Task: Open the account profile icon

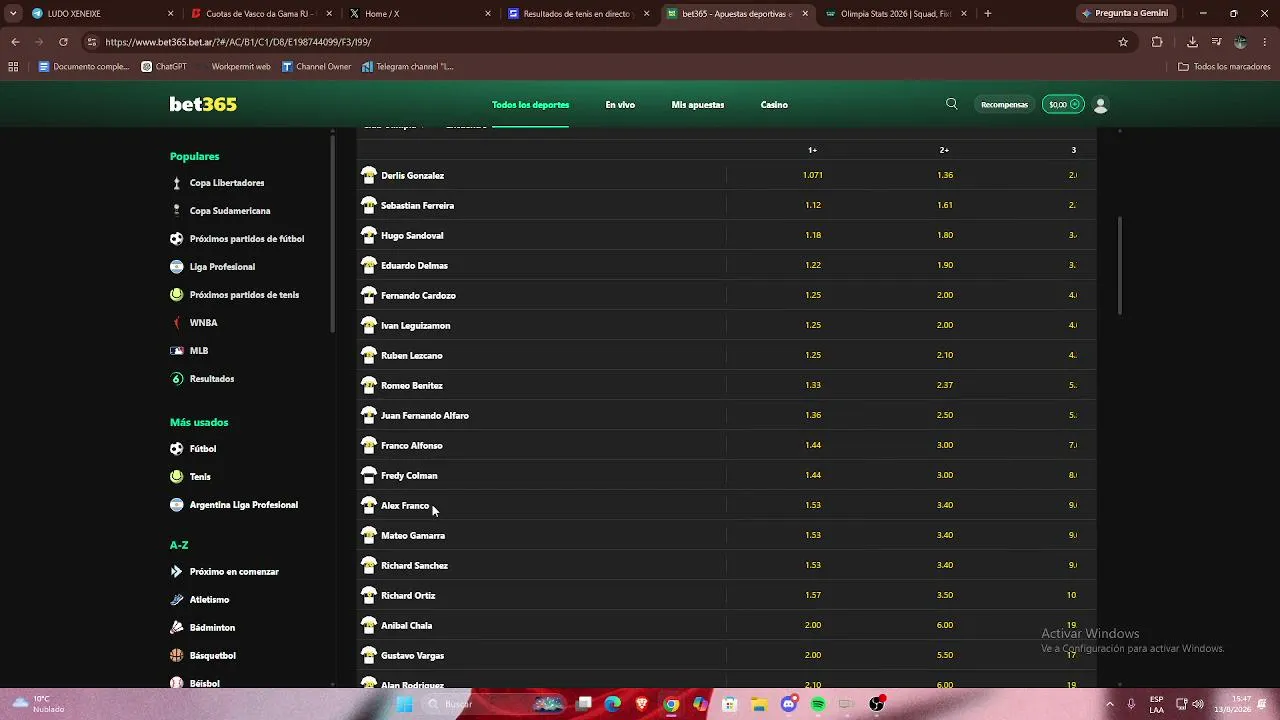Action: click(x=1101, y=104)
